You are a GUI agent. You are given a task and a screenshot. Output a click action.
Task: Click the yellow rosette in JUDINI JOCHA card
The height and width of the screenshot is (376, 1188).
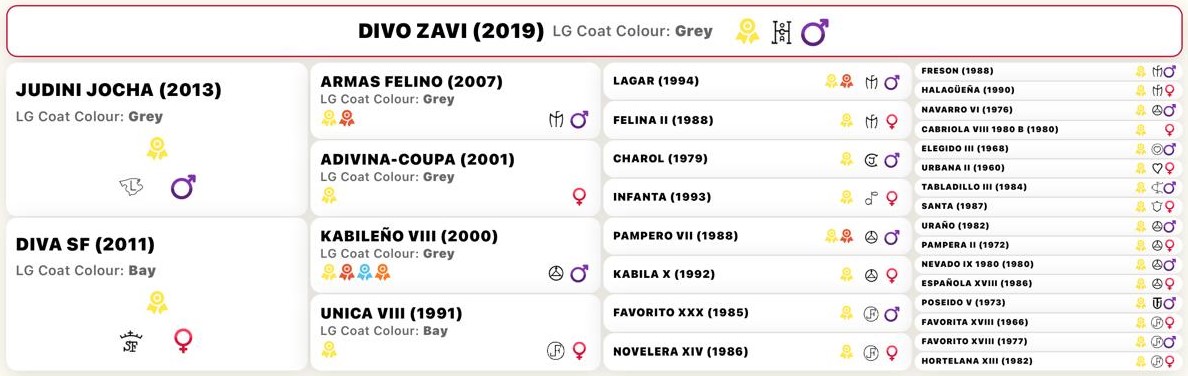157,147
